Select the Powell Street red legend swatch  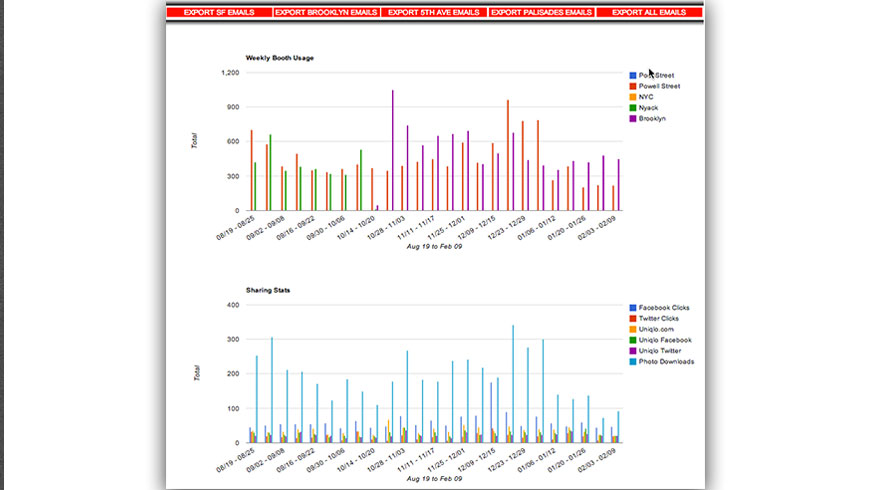click(x=633, y=86)
